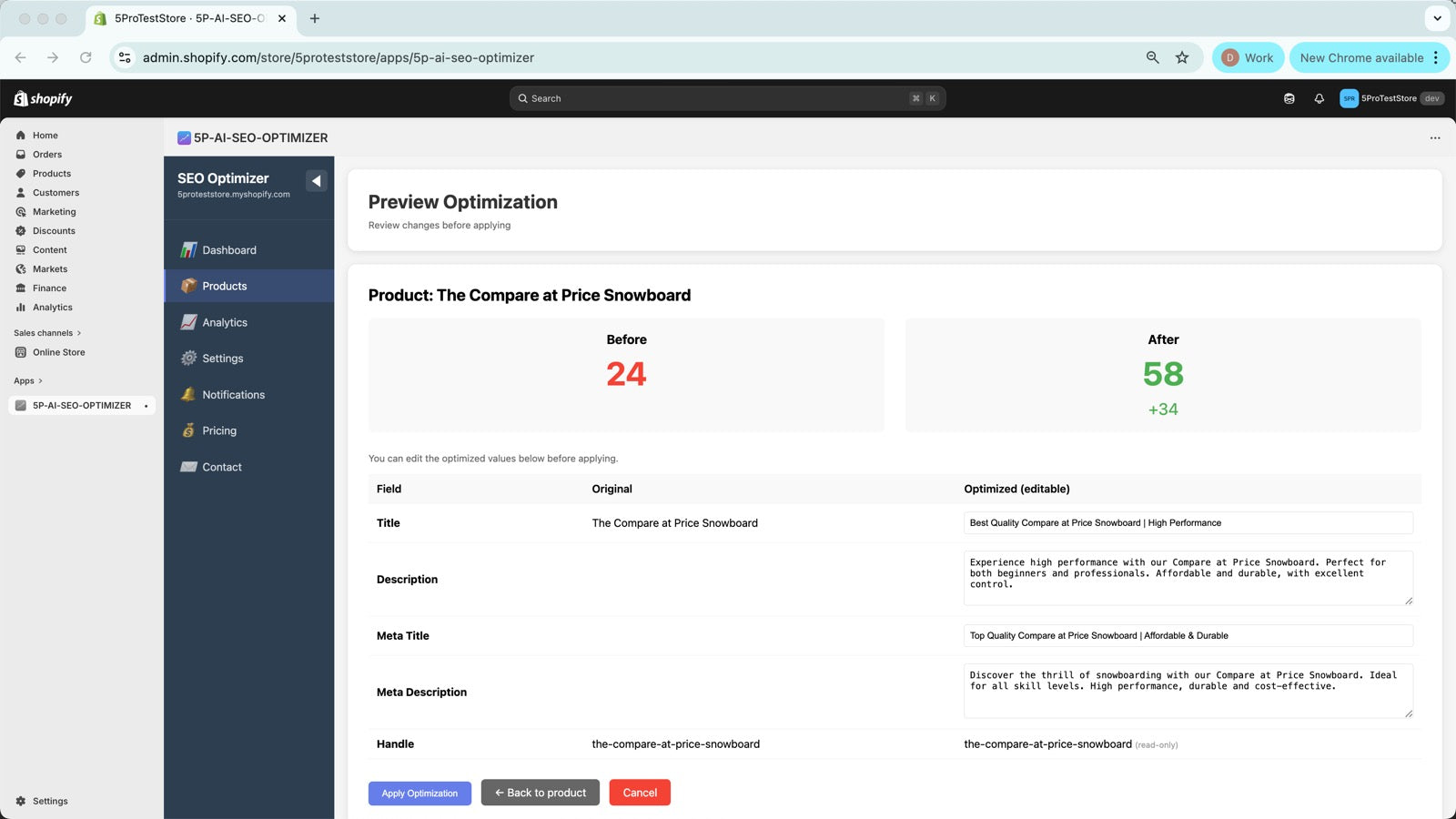Click the browser forward arrow
Viewport: 1456px width, 819px height.
(x=53, y=57)
